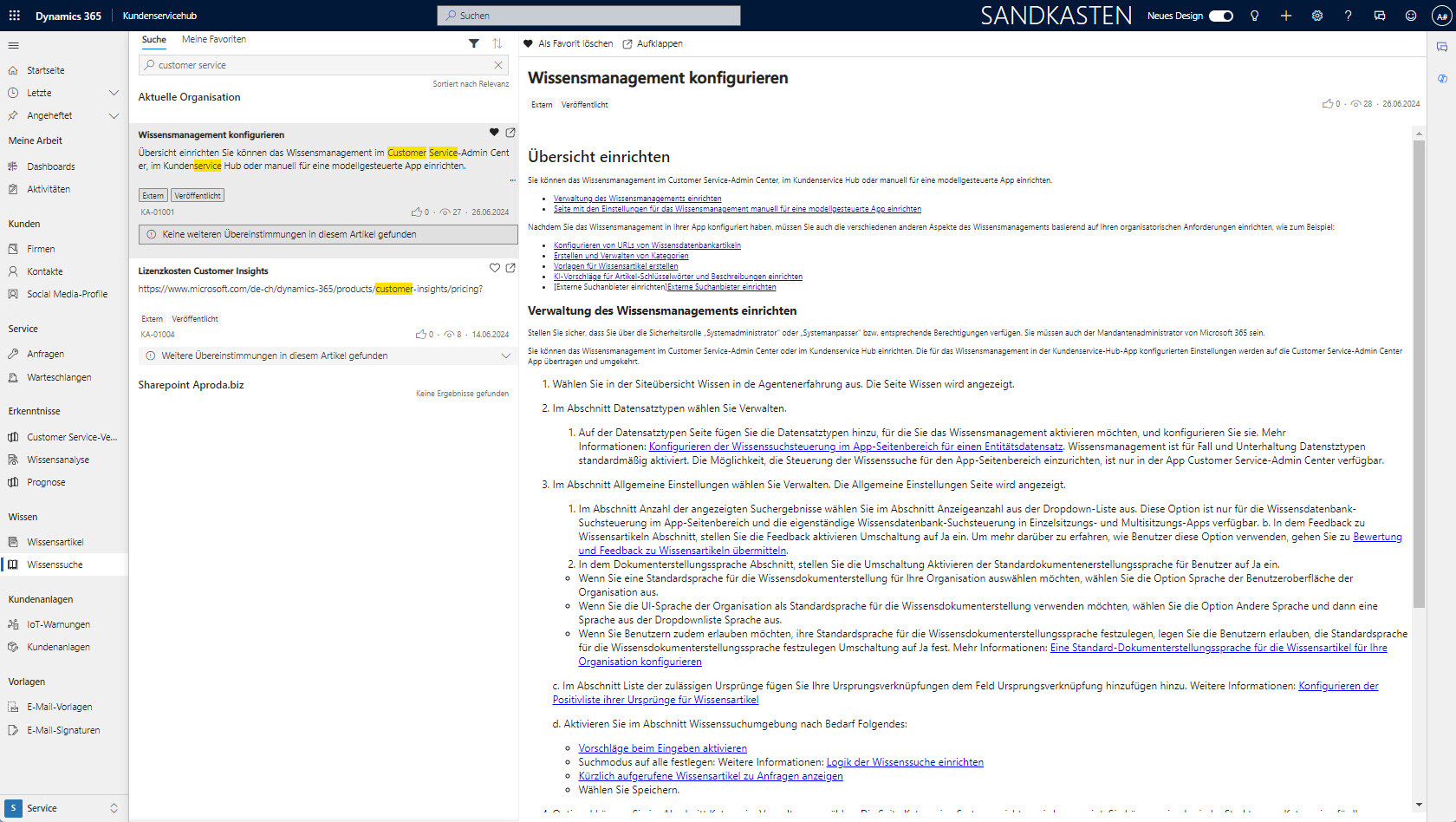This screenshot has height=822, width=1456.
Task: Open link 'Vorschläge beim Eingeben aktivieren'
Action: click(663, 747)
